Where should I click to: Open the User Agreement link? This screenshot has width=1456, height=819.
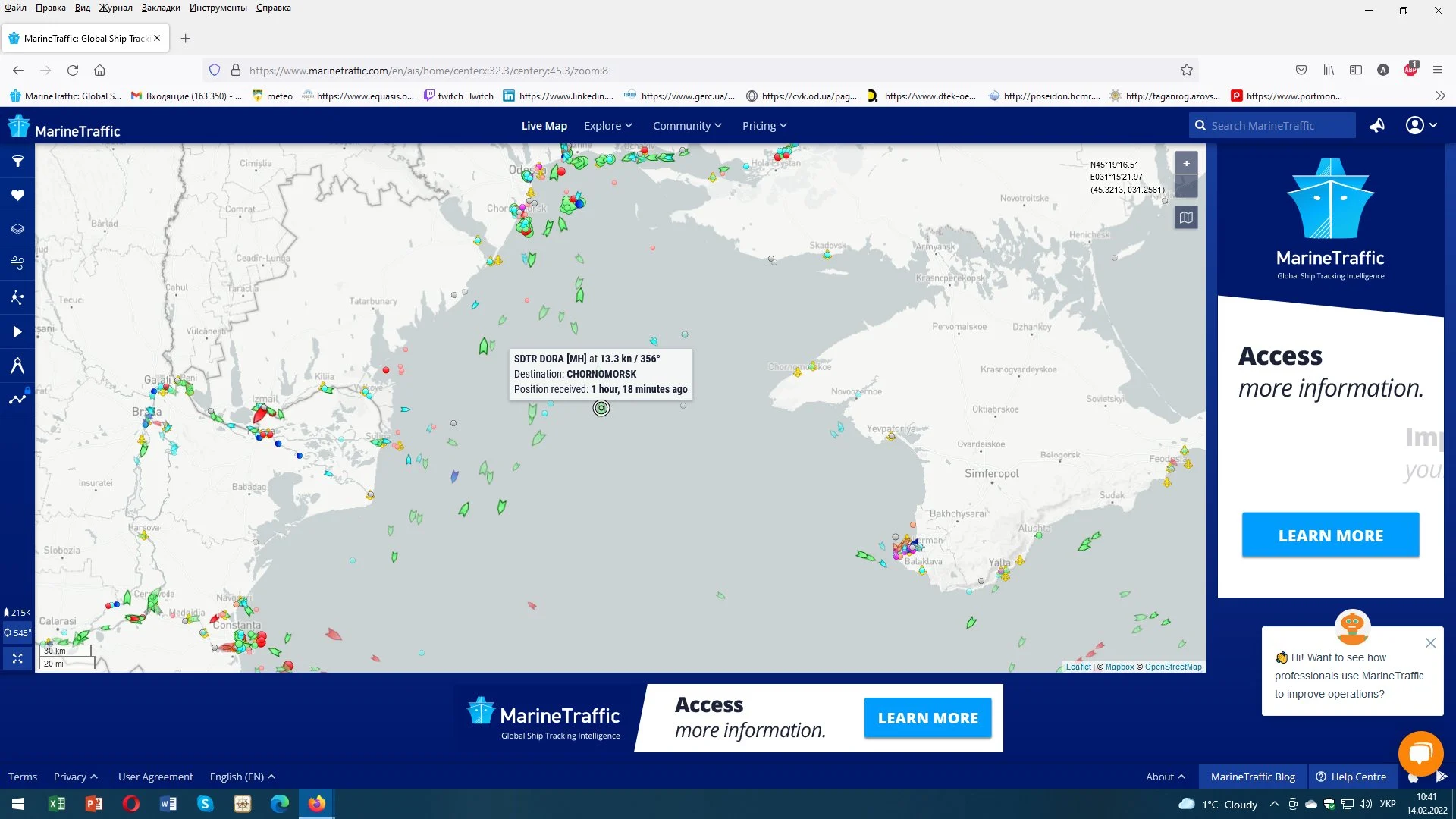[x=155, y=777]
